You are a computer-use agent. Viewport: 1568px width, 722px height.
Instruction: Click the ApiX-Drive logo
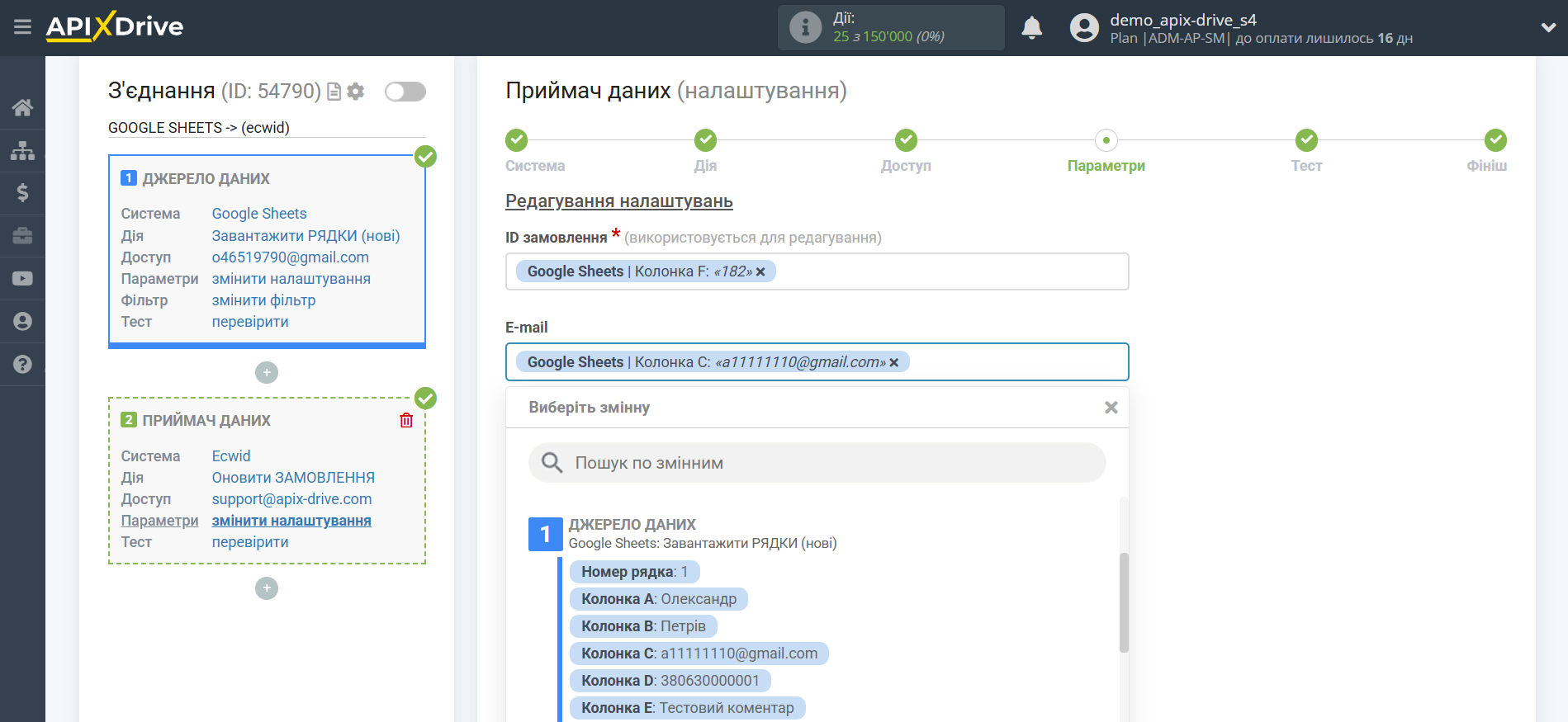tap(115, 26)
